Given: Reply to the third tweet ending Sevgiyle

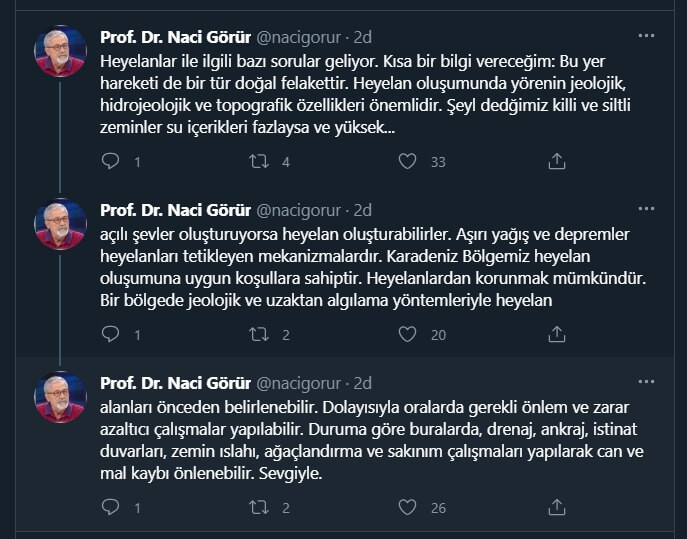Looking at the screenshot, I should point(111,508).
